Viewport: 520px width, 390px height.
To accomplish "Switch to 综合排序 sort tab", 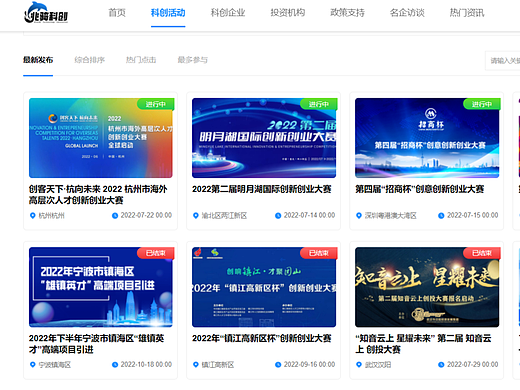I will tap(90, 60).
